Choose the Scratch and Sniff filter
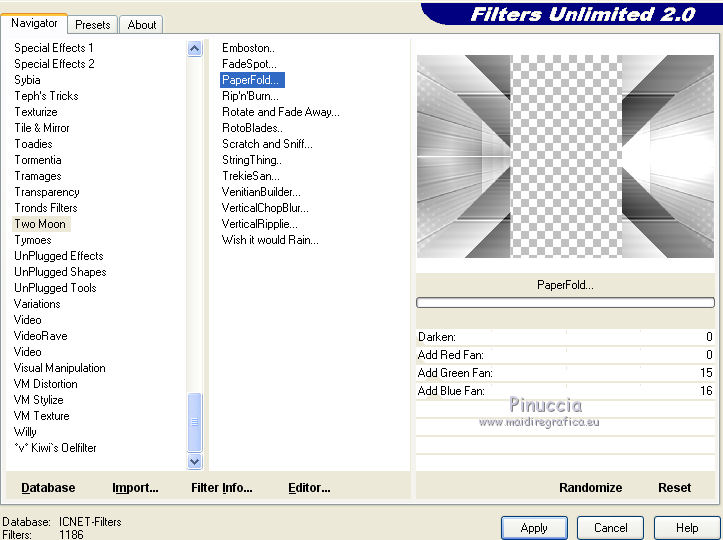The width and height of the screenshot is (723, 540). pyautogui.click(x=267, y=144)
